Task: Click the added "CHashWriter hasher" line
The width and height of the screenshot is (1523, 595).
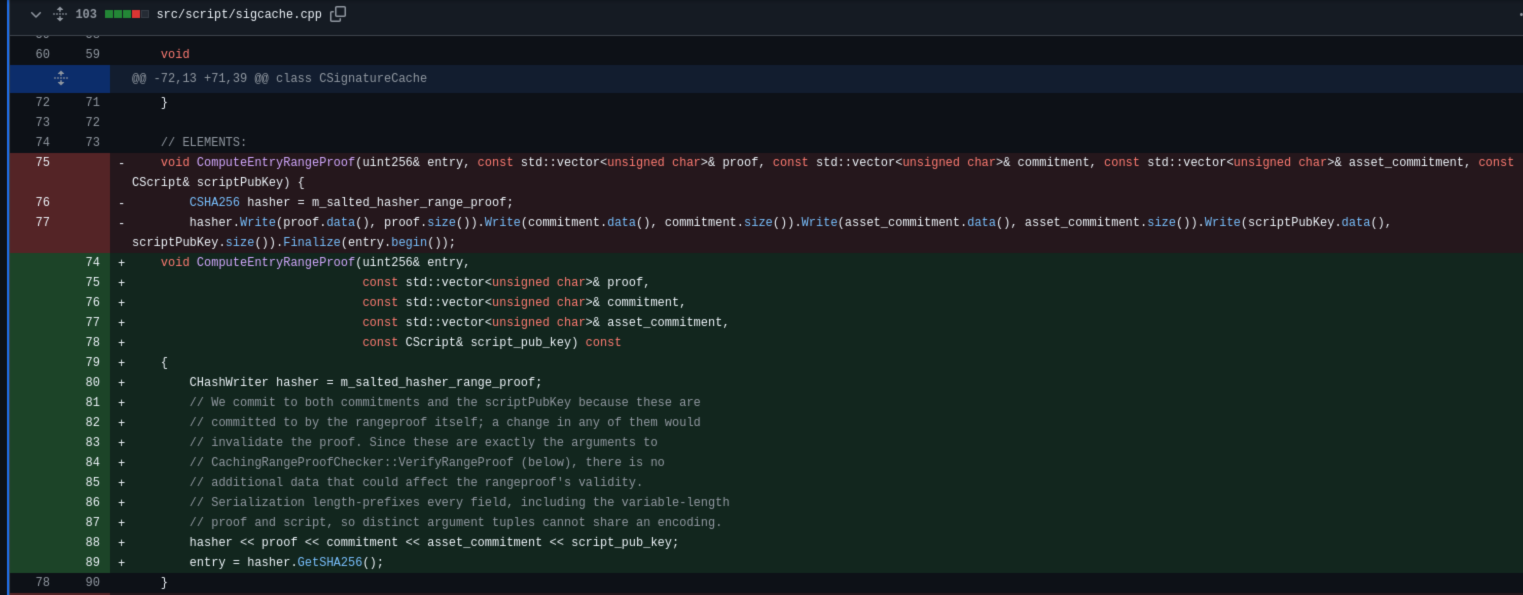Action: 365,382
